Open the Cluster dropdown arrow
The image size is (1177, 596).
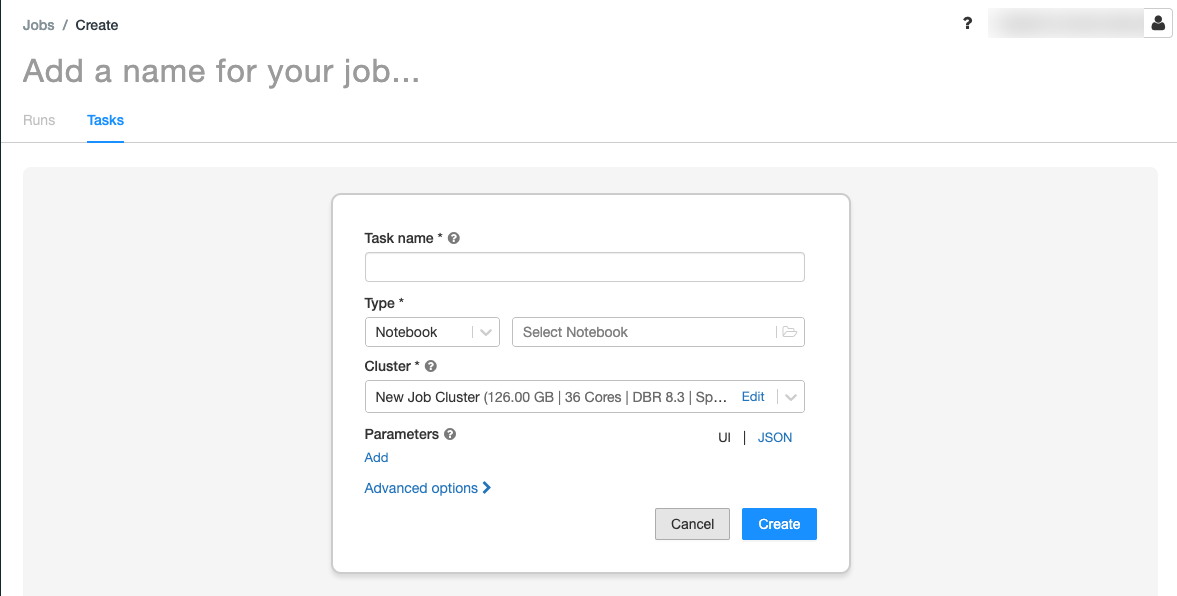tap(791, 397)
